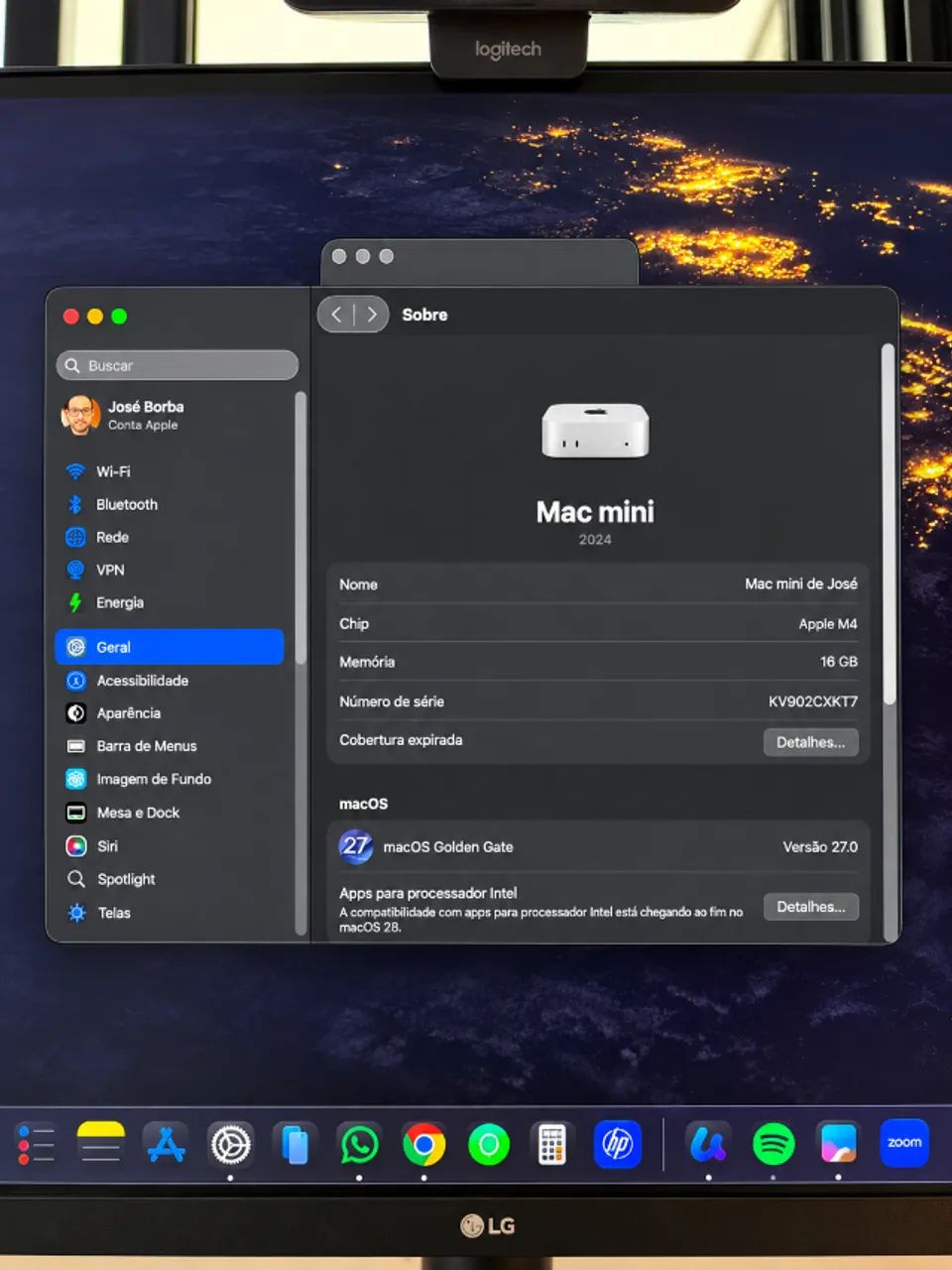Open Google Chrome in the Dock
The width and height of the screenshot is (952, 1270).
coord(423,1145)
